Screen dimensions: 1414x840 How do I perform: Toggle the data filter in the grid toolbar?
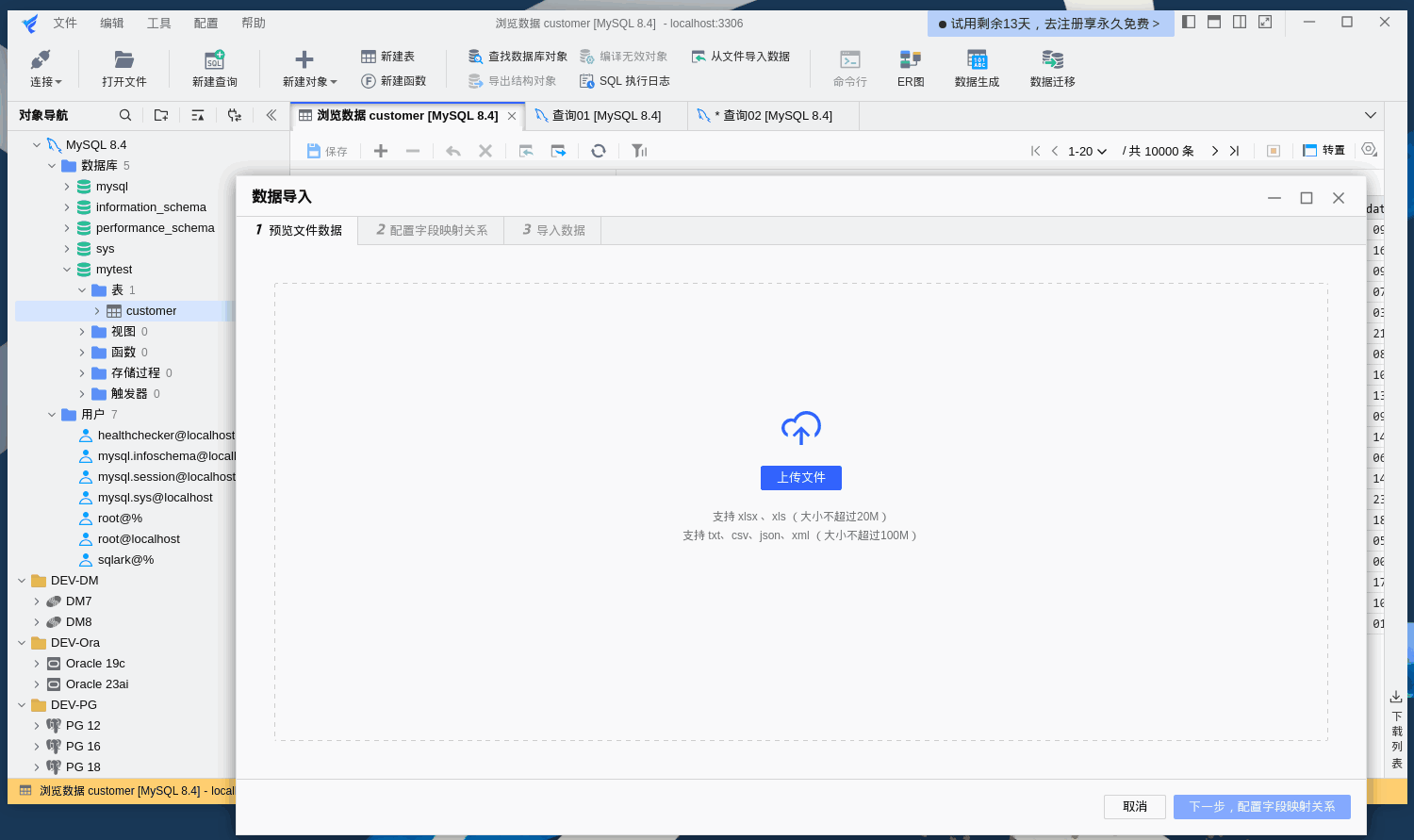coord(639,150)
